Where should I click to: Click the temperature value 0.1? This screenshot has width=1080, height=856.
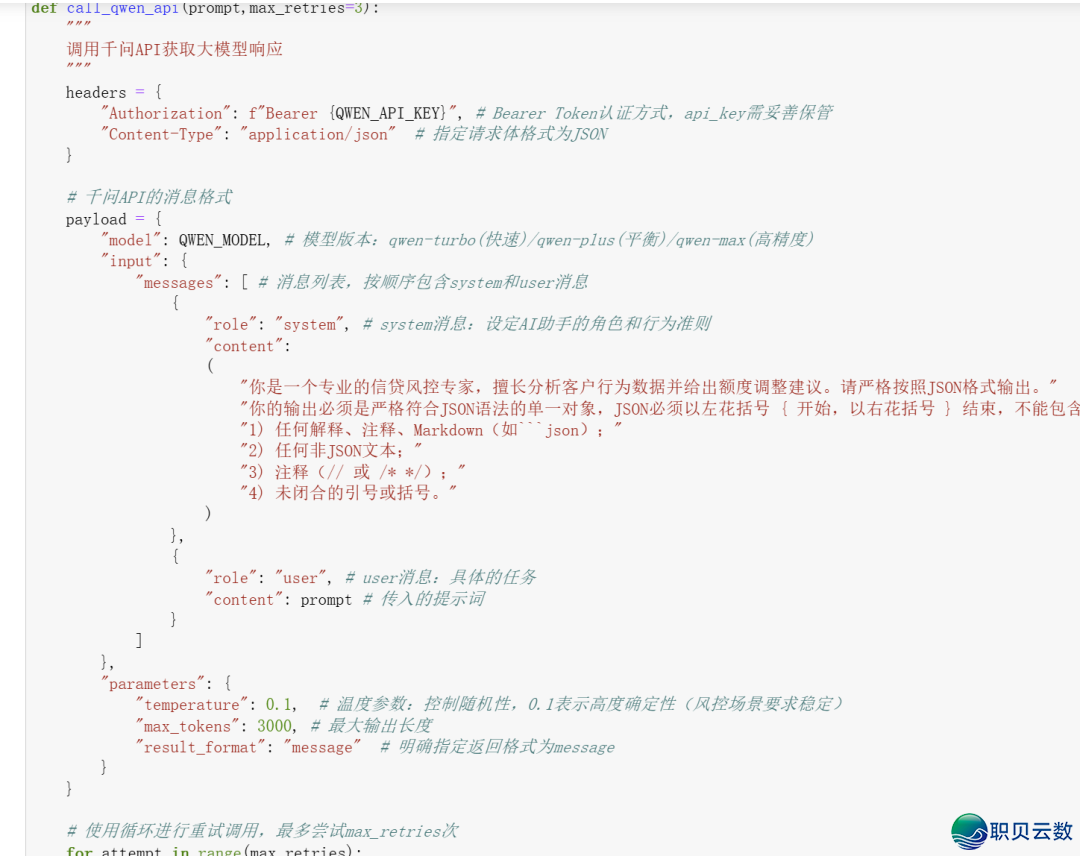pyautogui.click(x=278, y=704)
